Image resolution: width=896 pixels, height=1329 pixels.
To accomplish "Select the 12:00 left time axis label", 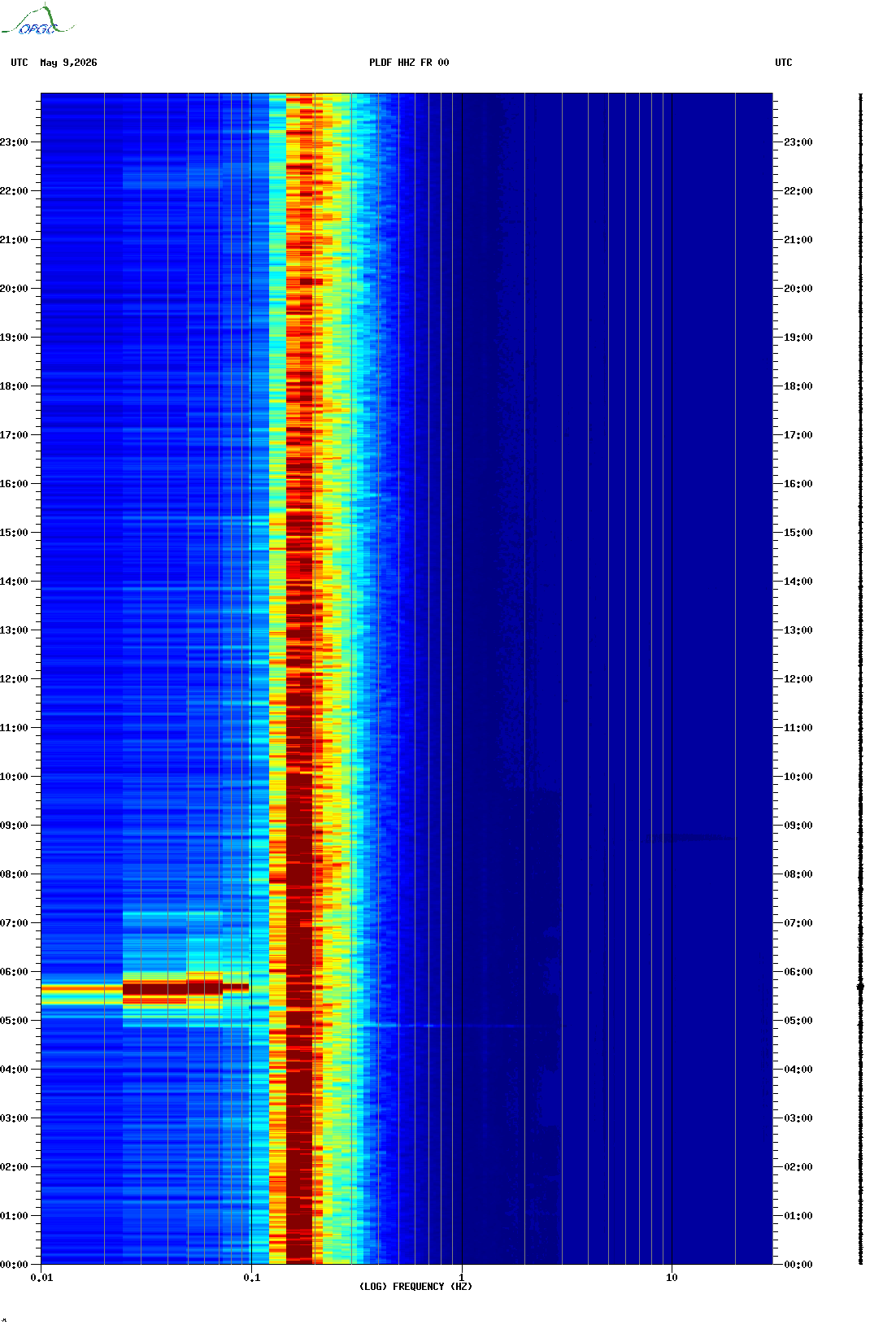I will pyautogui.click(x=14, y=679).
